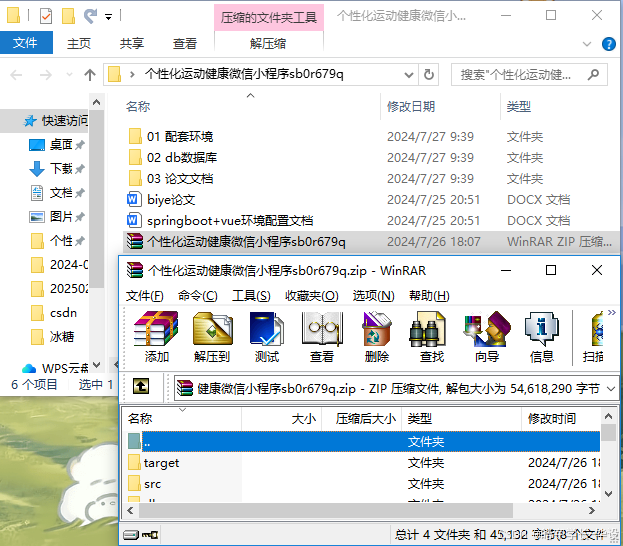Click the Properties checkmark icon in quick access toolbar

pos(46,16)
